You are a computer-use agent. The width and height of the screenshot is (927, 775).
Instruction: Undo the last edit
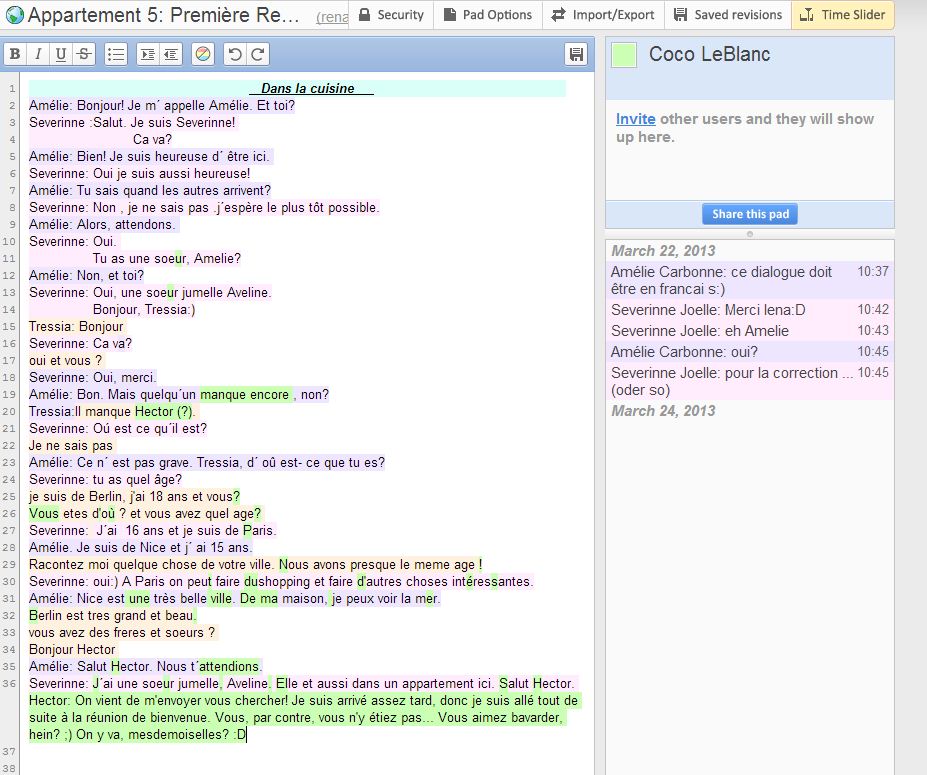234,55
